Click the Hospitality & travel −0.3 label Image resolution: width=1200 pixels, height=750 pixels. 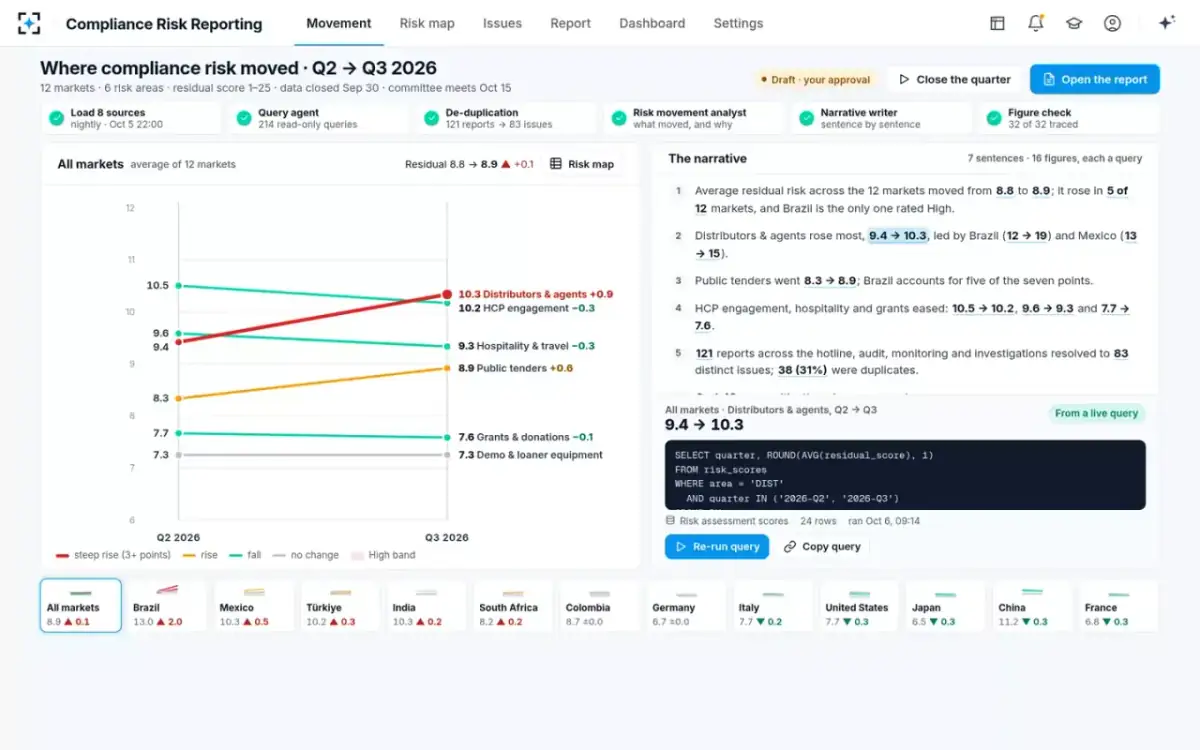pos(527,346)
